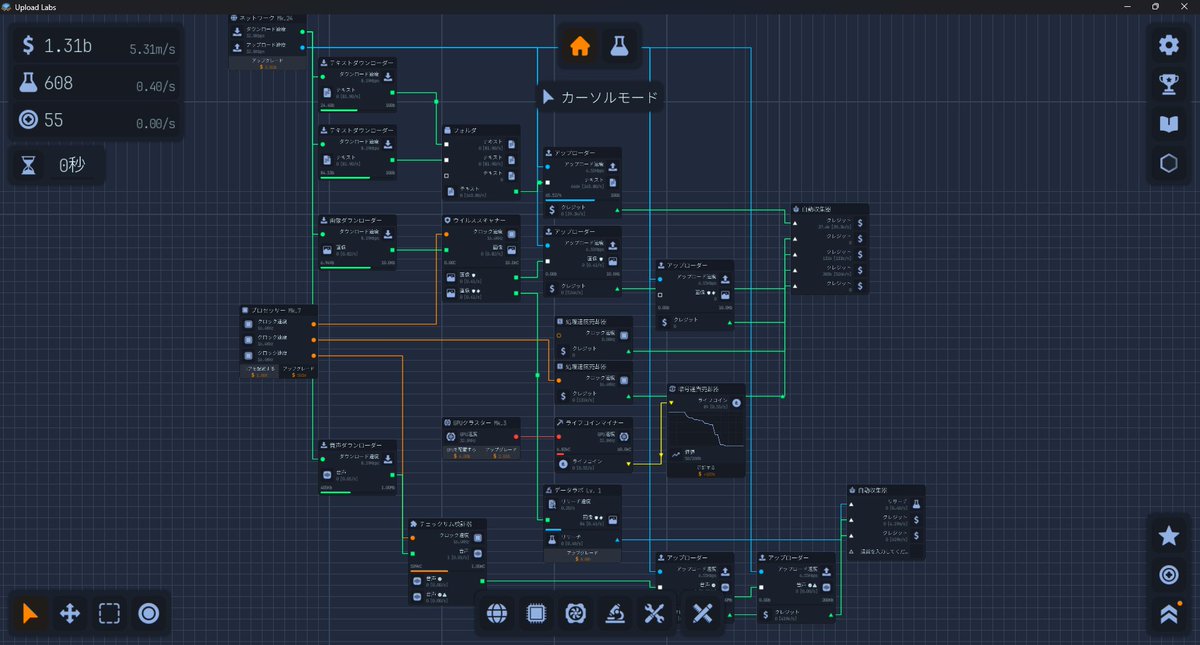The height and width of the screenshot is (645, 1200).
Task: Open the GPU fan category
Action: [x=575, y=614]
